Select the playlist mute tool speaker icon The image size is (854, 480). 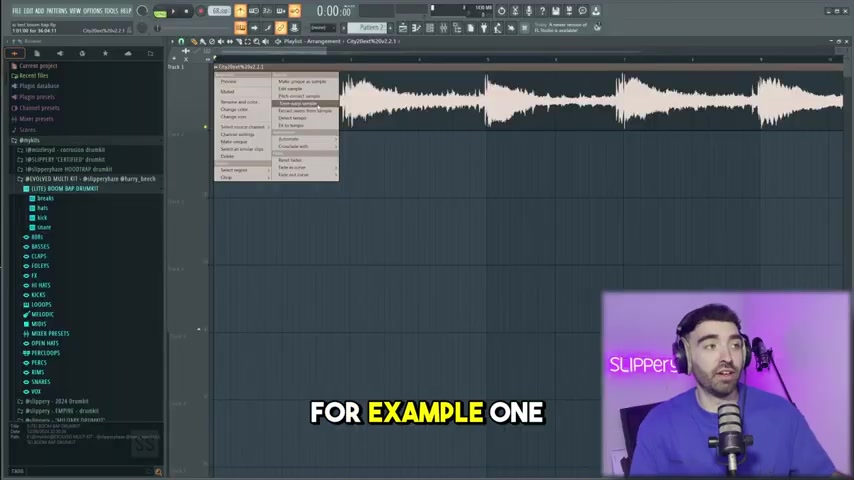click(221, 41)
